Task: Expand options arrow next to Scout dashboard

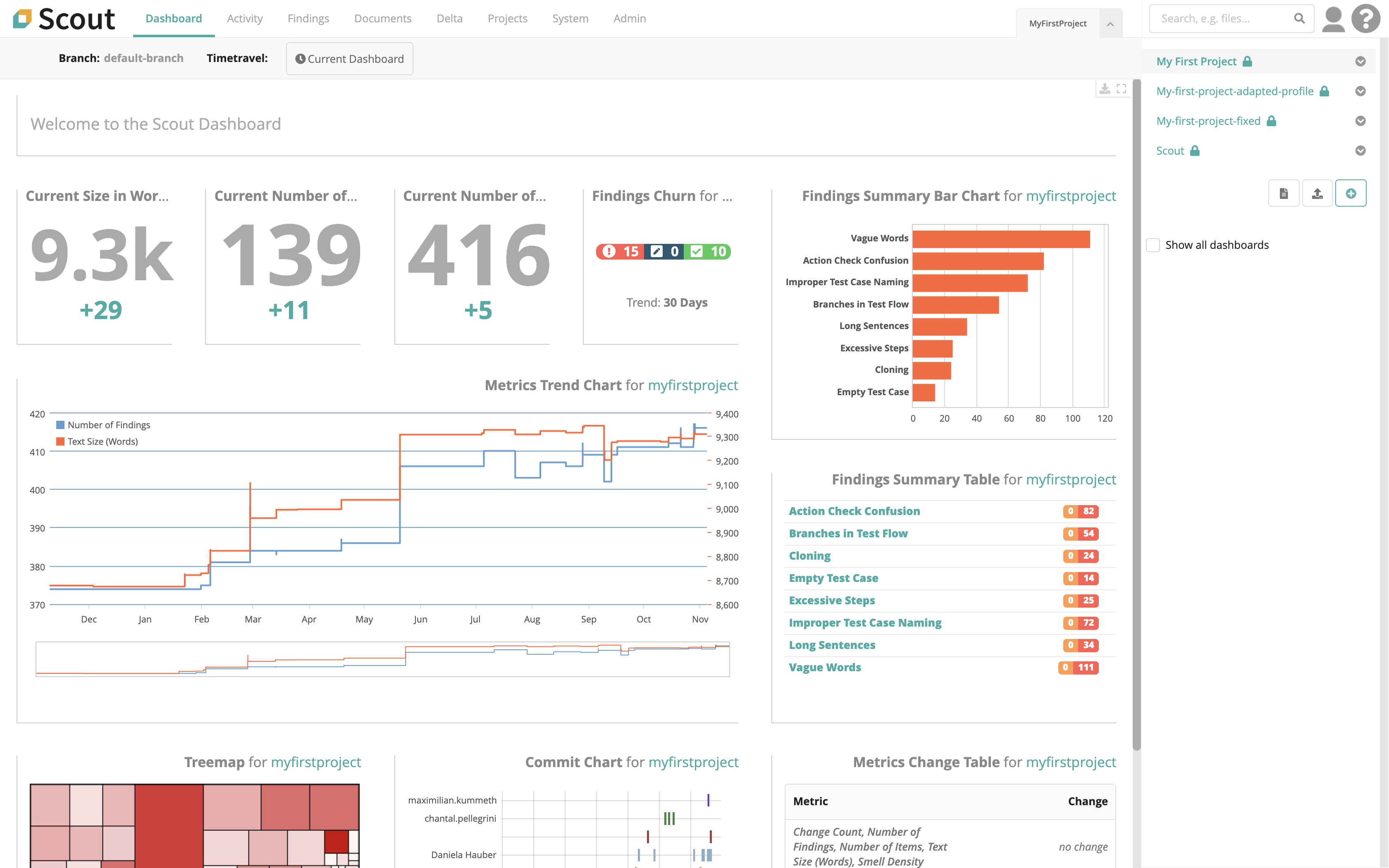Action: [1360, 151]
